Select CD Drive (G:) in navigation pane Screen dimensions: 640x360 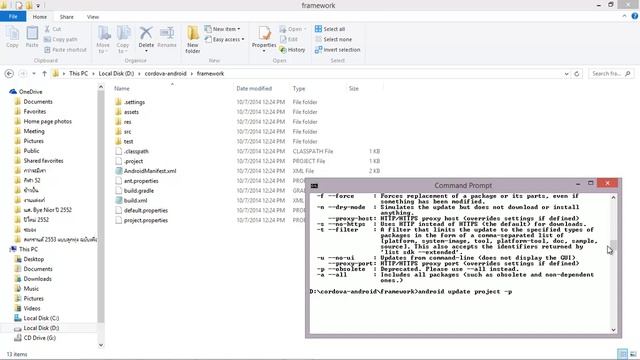tap(40, 338)
